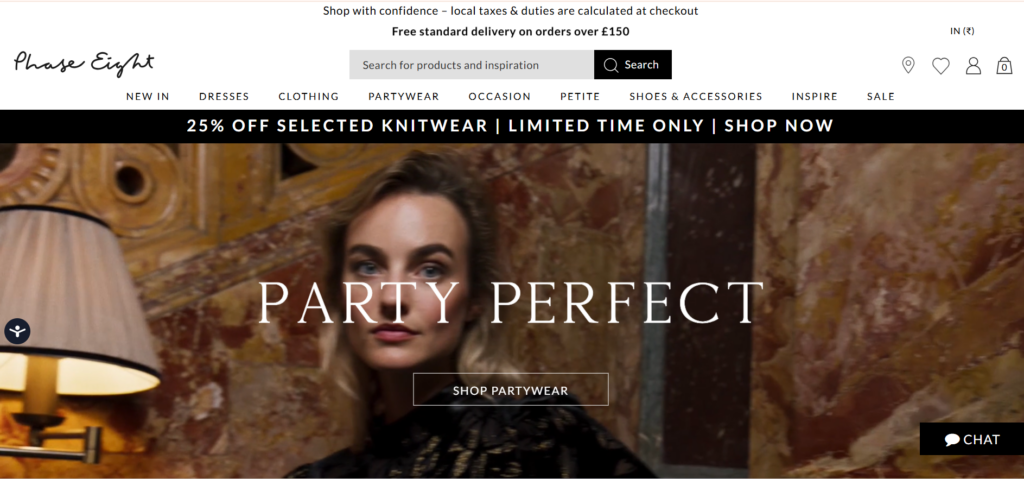Open the Dresses menu

[x=224, y=97]
